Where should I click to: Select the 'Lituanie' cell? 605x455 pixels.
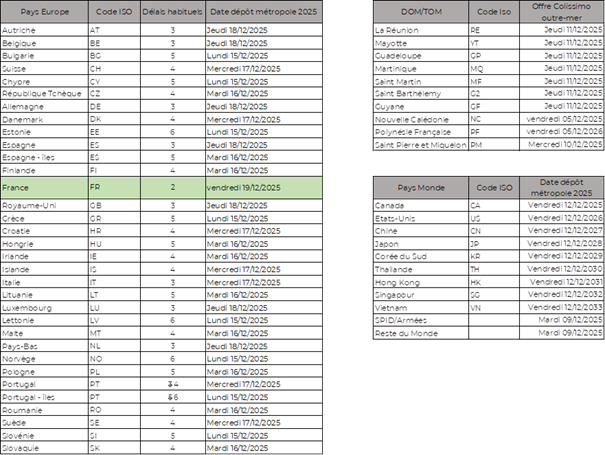(44, 295)
